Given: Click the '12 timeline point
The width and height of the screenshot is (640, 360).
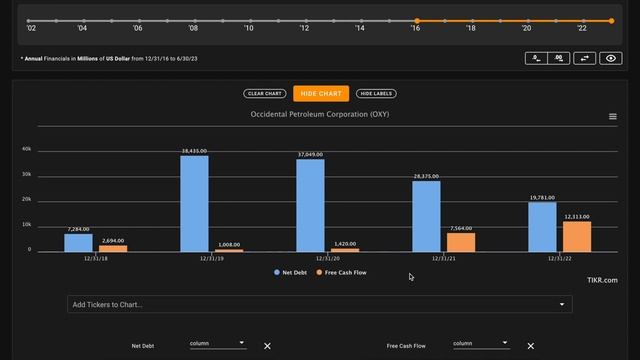Looking at the screenshot, I should 306,21.
